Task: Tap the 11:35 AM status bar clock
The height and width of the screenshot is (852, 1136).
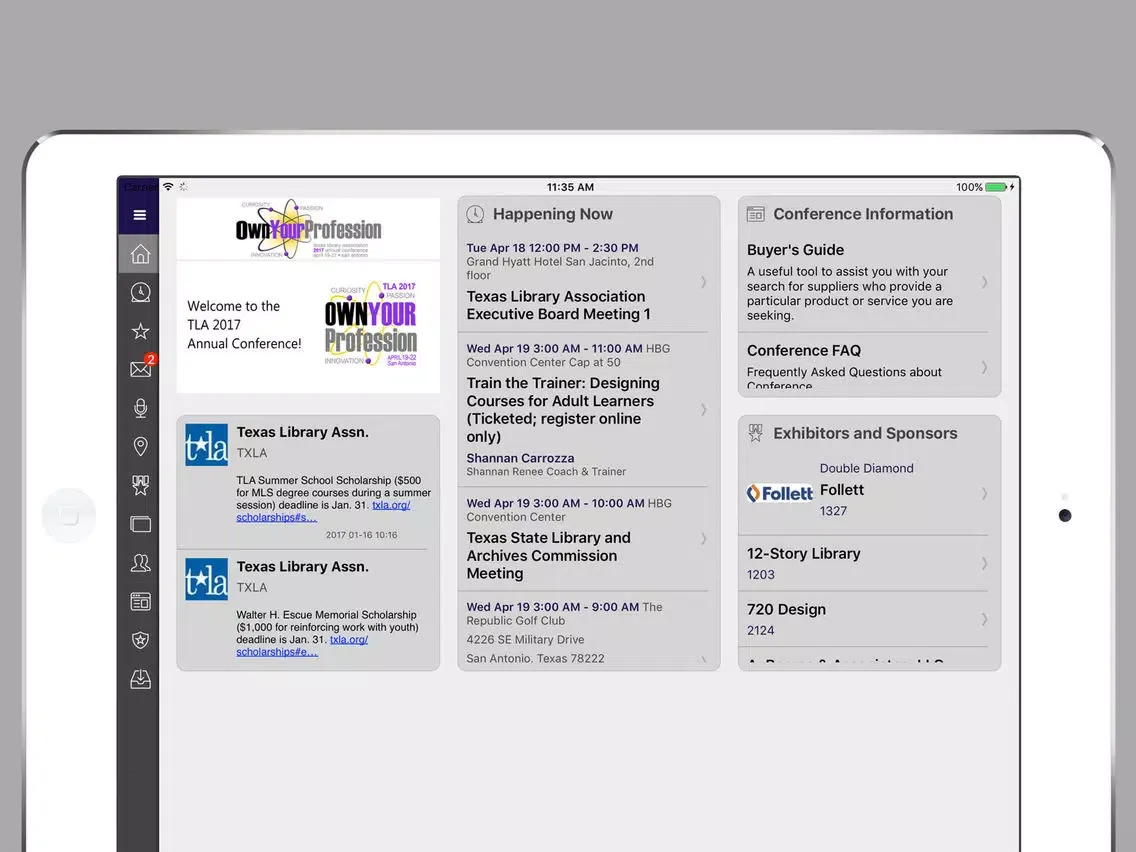Action: tap(570, 187)
